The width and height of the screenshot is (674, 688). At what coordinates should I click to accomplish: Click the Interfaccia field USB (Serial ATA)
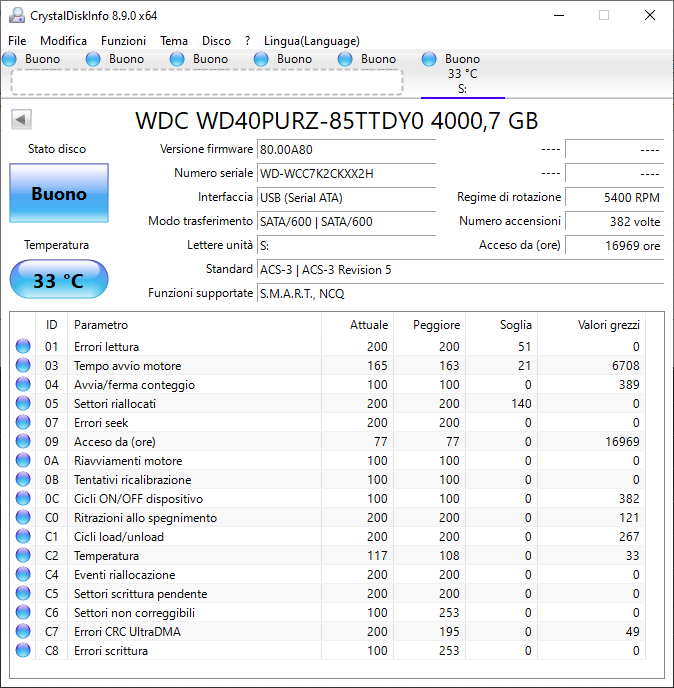346,198
